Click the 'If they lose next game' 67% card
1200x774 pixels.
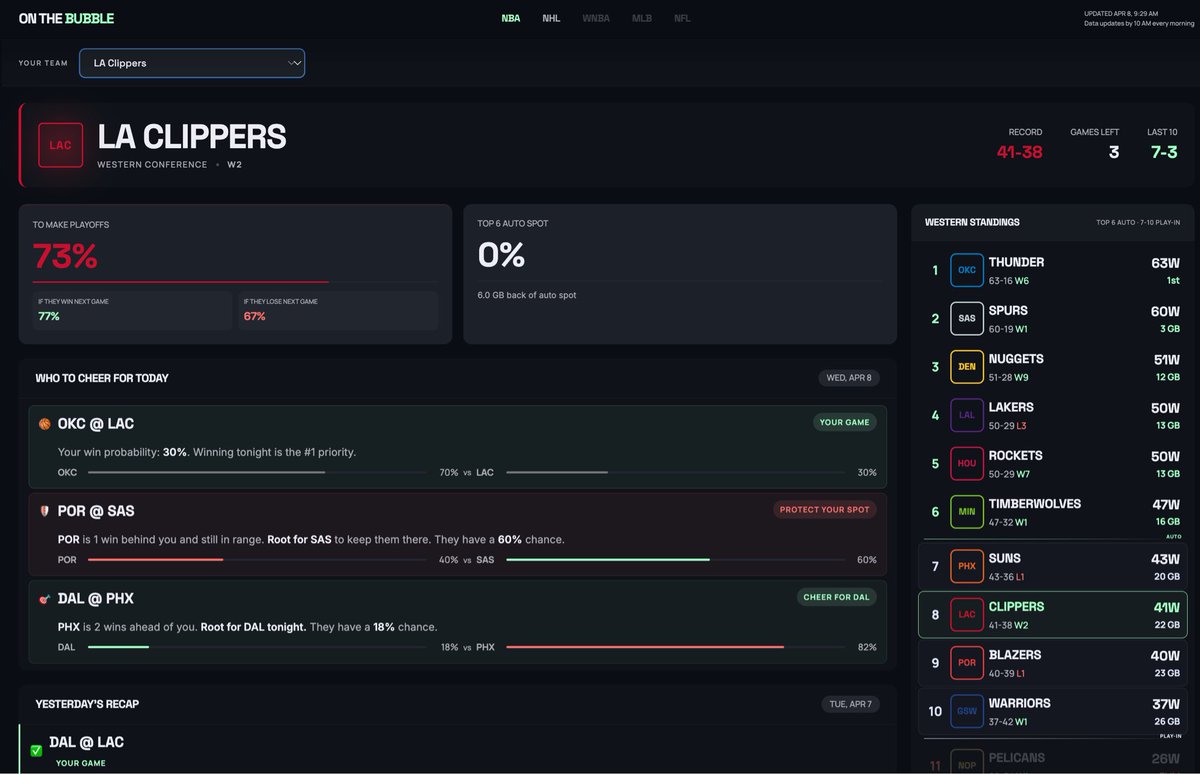point(338,311)
